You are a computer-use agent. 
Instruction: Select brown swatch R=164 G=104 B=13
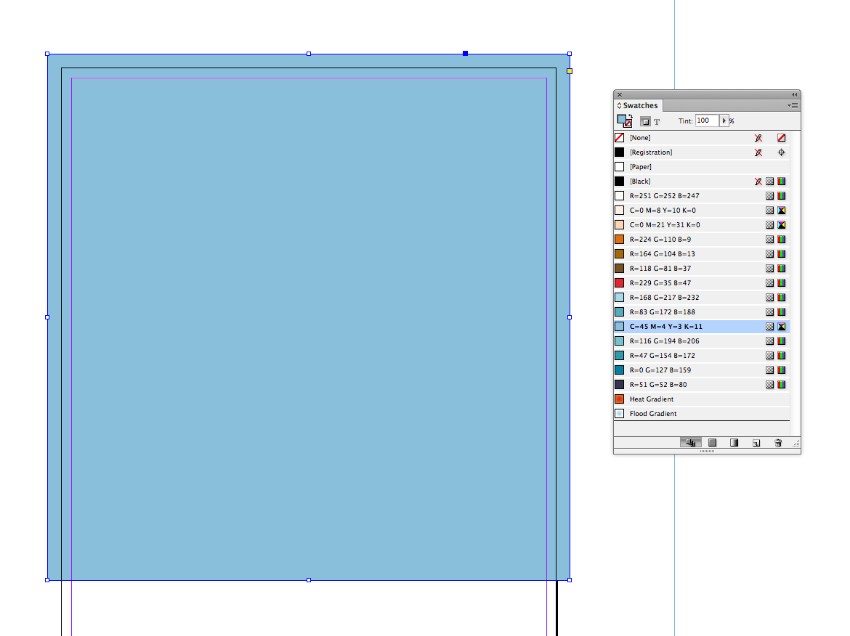(x=701, y=254)
